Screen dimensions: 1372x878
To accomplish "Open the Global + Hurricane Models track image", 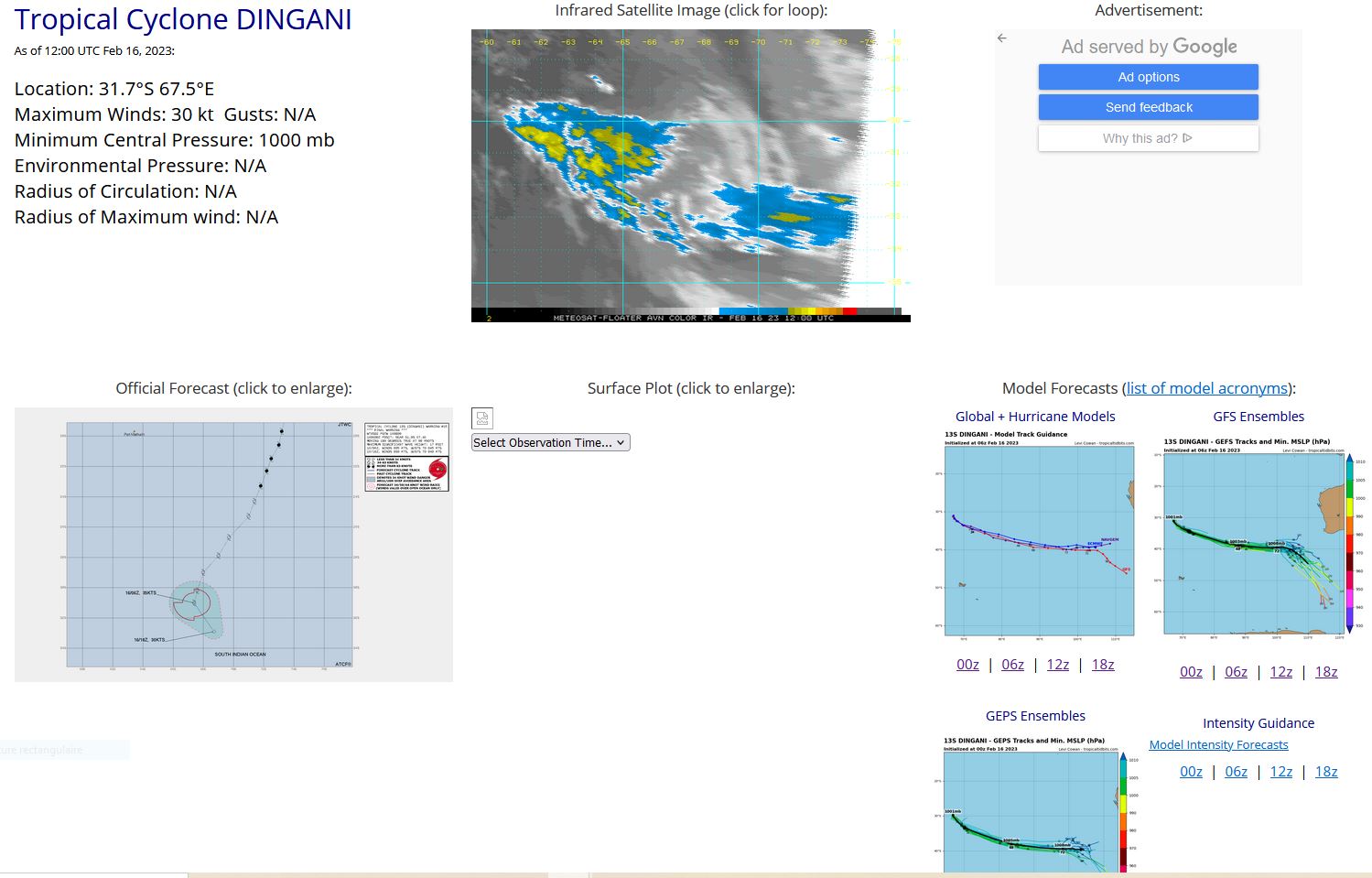I will point(1039,533).
